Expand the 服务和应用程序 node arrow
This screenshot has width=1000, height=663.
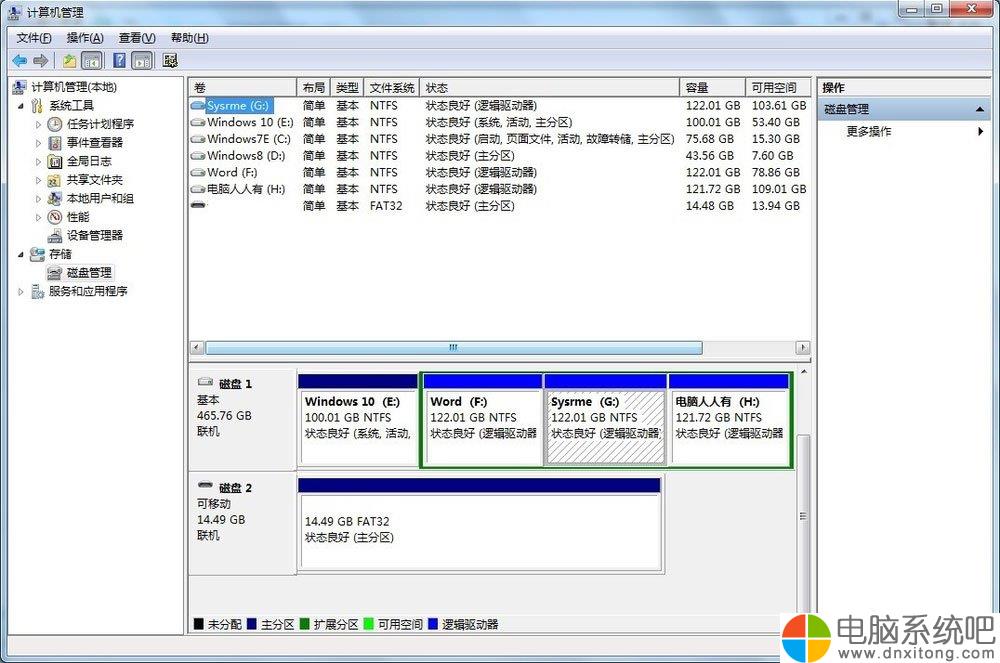coord(21,292)
